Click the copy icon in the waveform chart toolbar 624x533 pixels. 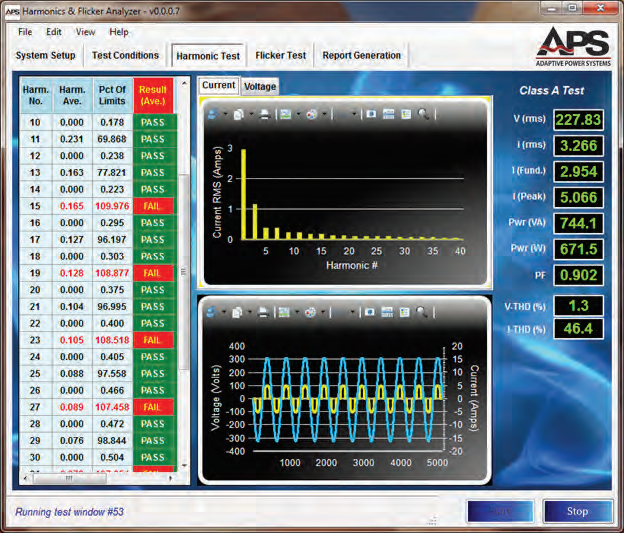(237, 312)
